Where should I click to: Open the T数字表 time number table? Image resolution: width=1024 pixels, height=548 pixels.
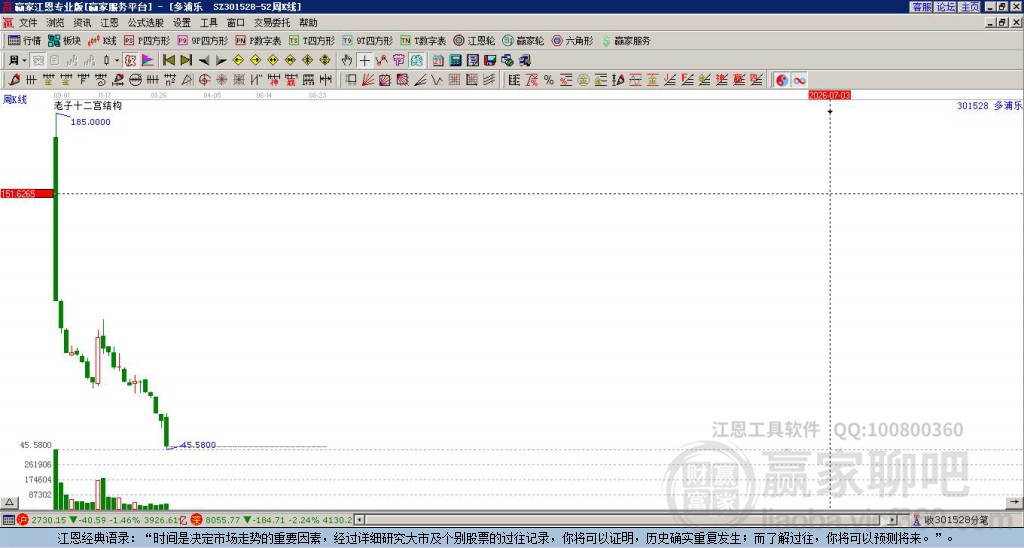coord(423,40)
